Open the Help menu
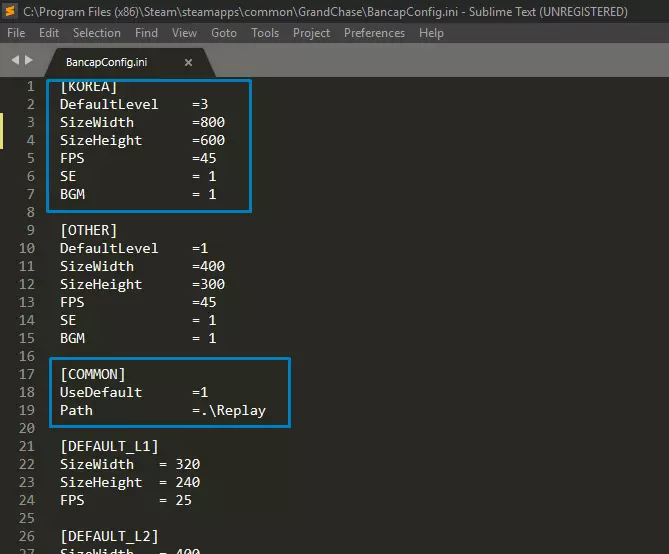This screenshot has height=554, width=669. pos(431,33)
